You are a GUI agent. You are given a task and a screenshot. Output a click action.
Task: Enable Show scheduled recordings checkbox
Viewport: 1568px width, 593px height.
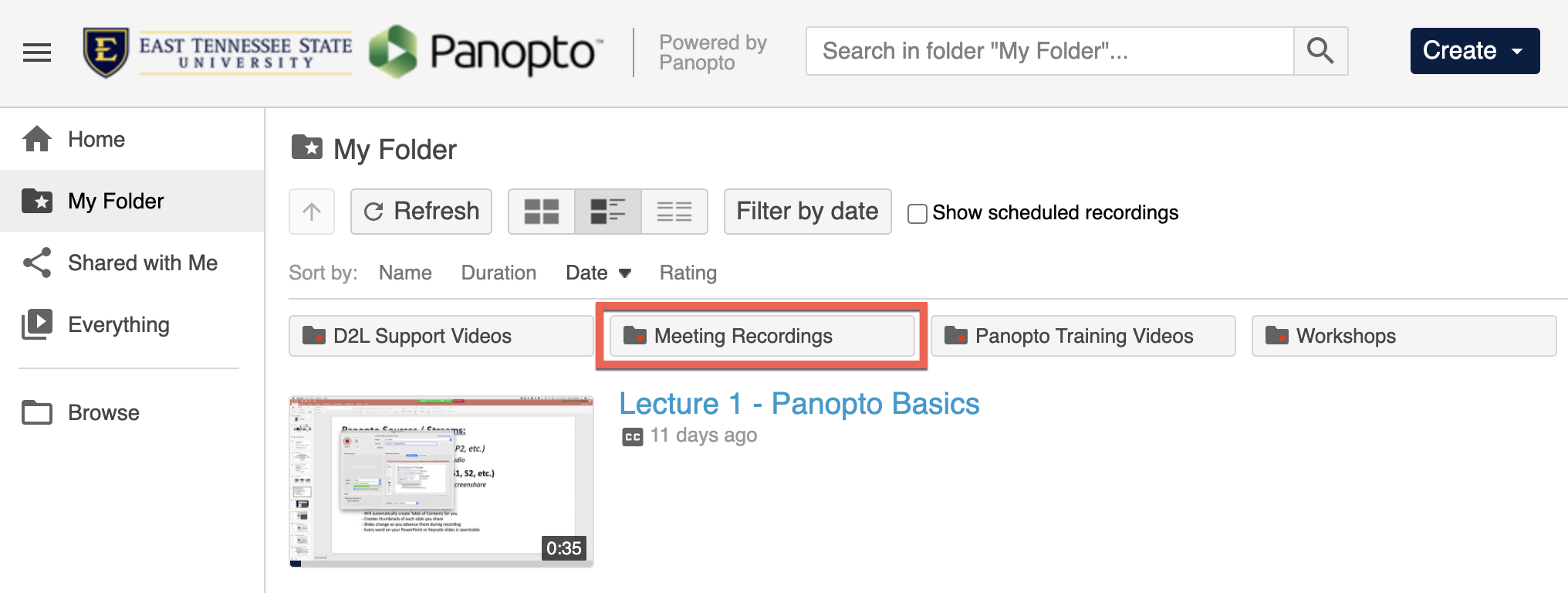917,213
